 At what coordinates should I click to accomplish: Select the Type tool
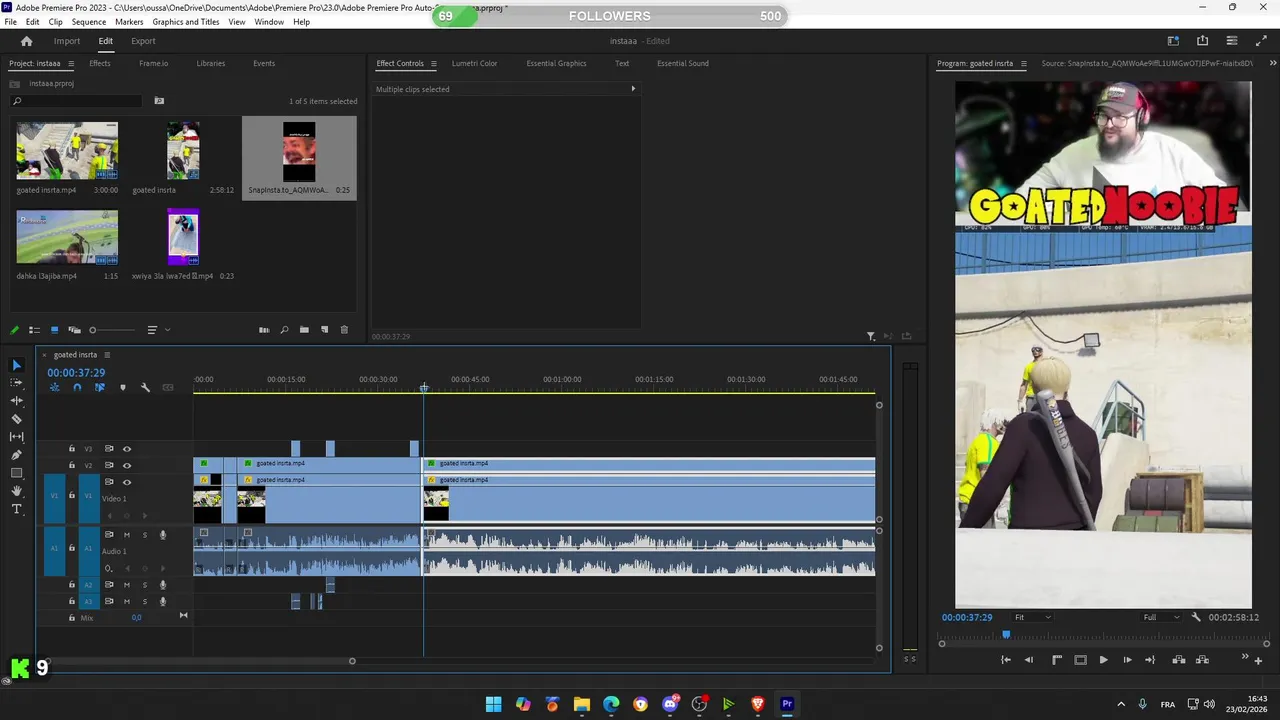point(16,509)
